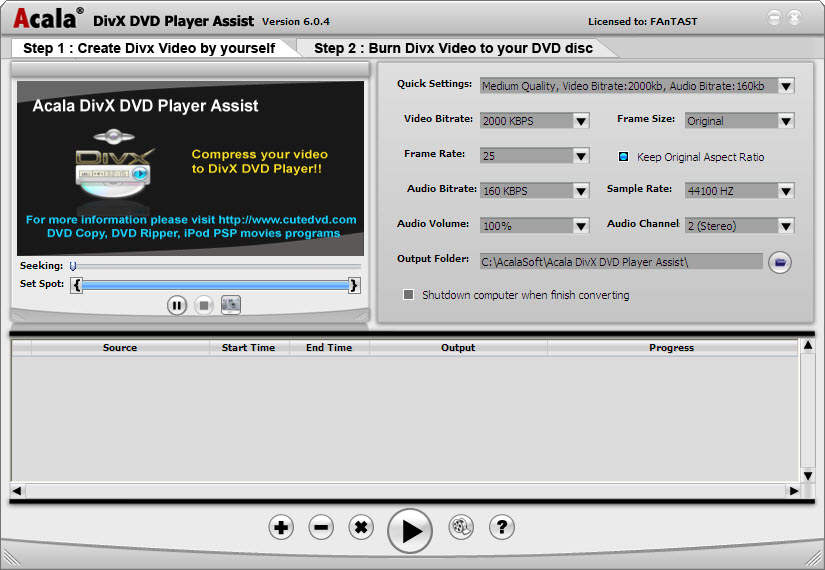Viewport: 825px width, 570px height.
Task: Click the Start Time column header
Action: tap(248, 347)
